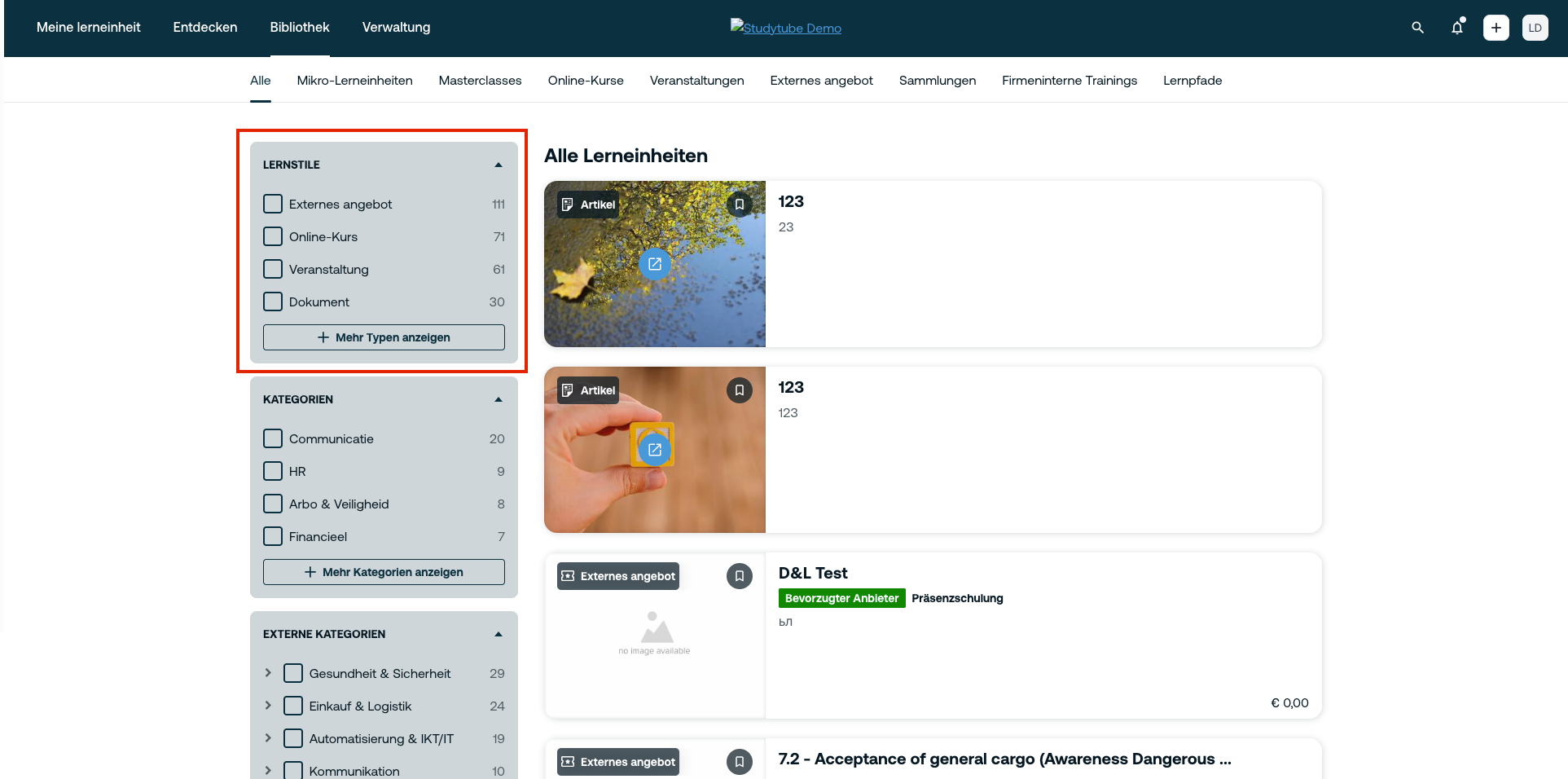Go to Meine lerneinheit
The width and height of the screenshot is (1568, 779).
[89, 28]
